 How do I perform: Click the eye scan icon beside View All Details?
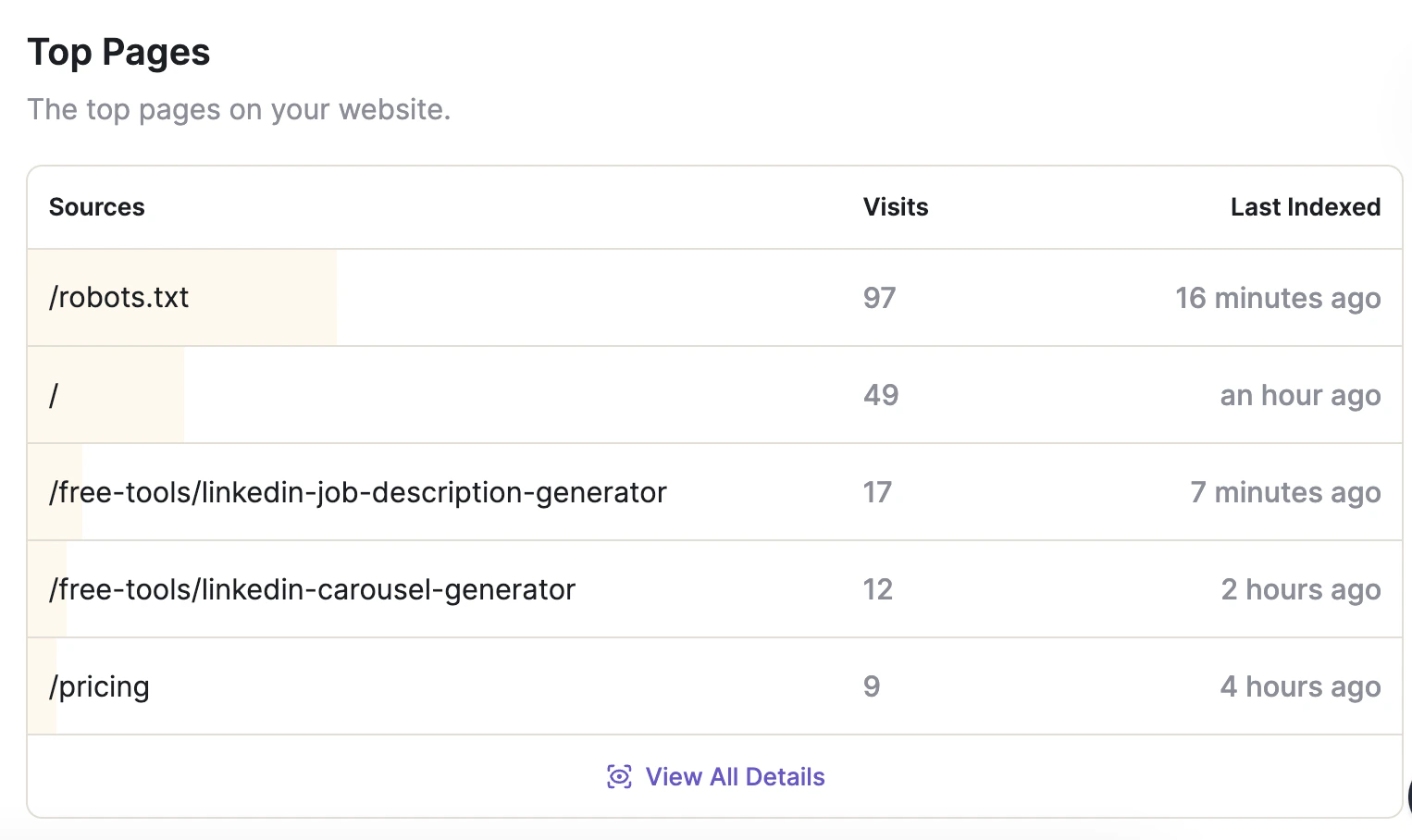point(619,776)
